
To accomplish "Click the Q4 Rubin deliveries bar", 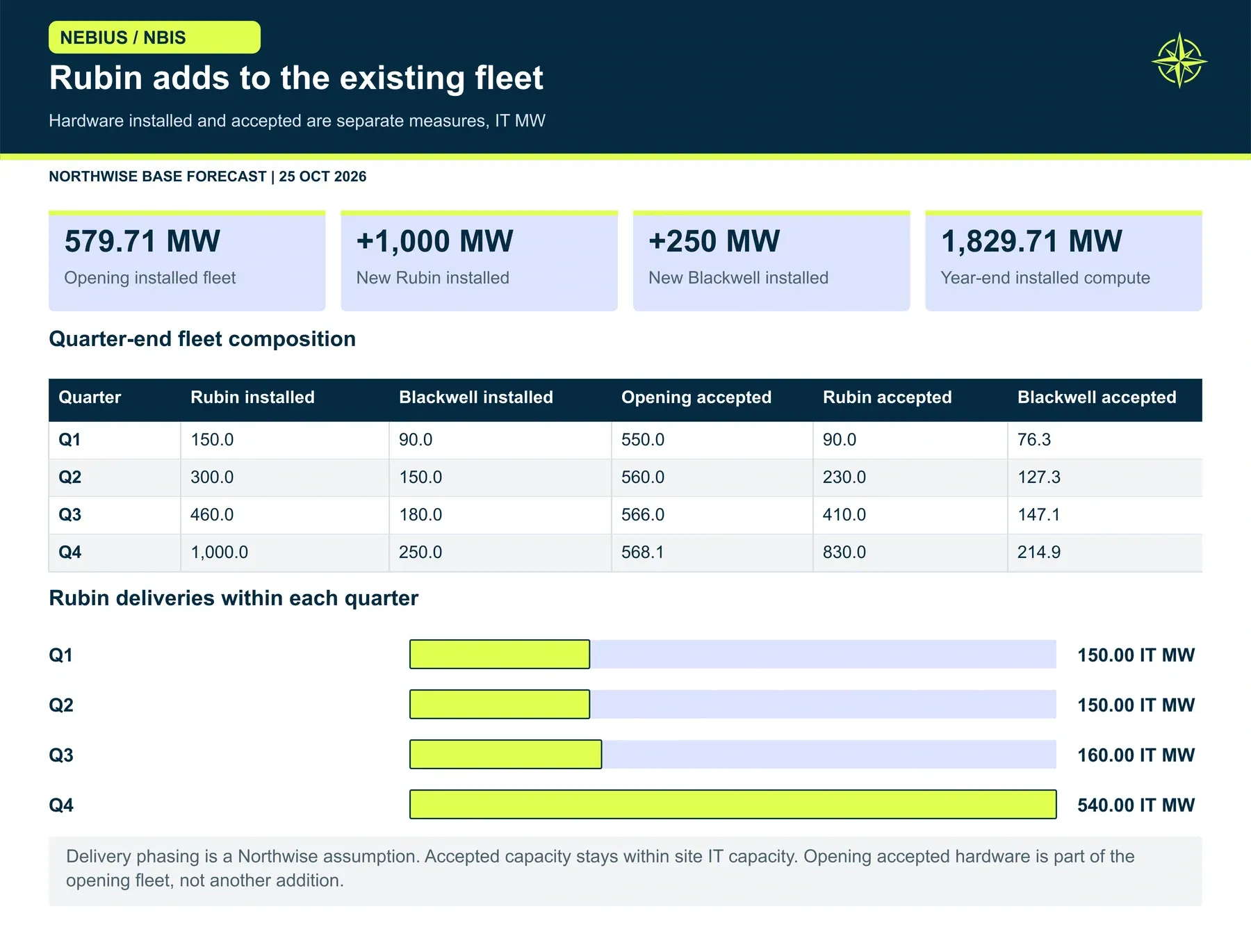I will [x=733, y=805].
